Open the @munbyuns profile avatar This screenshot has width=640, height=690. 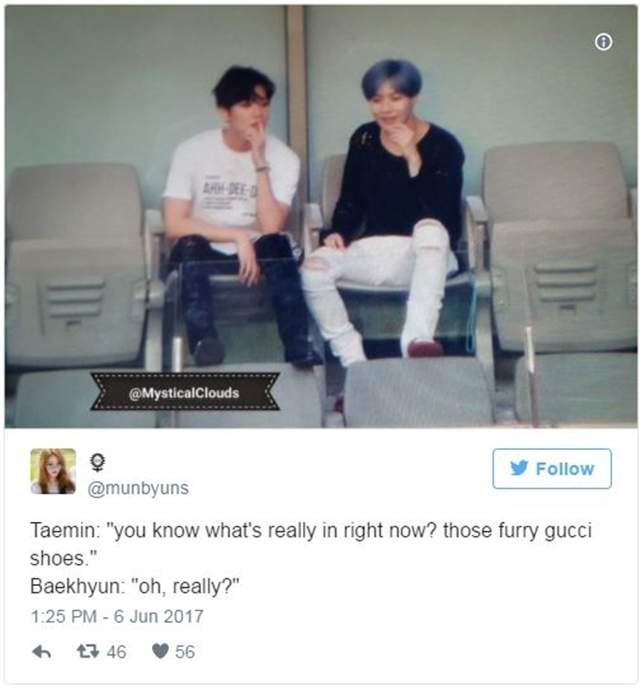pos(53,471)
